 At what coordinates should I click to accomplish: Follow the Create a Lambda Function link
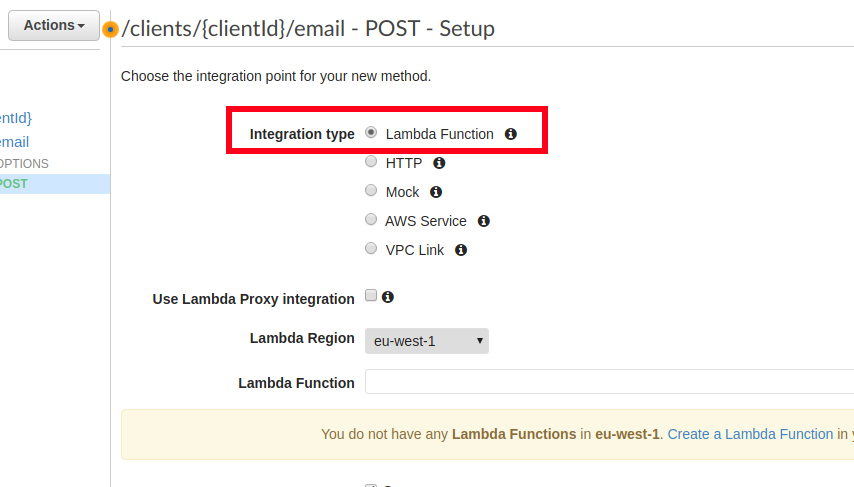[750, 434]
